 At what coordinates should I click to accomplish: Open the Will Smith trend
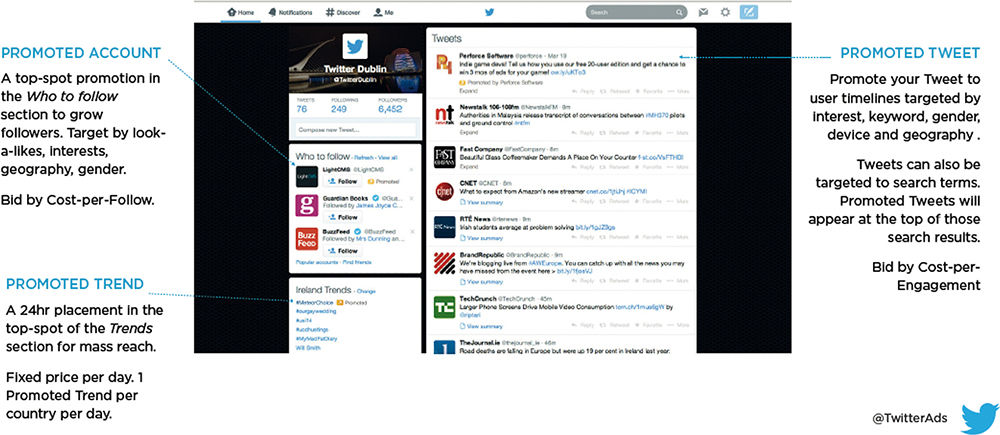pyautogui.click(x=307, y=349)
